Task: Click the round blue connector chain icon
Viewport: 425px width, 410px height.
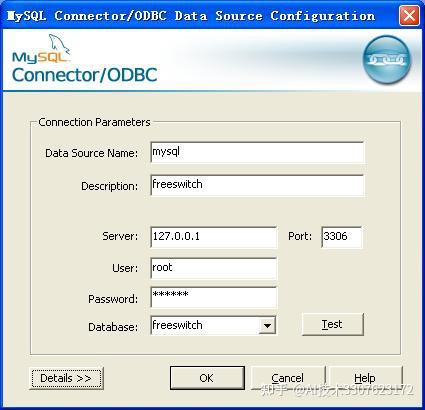Action: (x=387, y=60)
